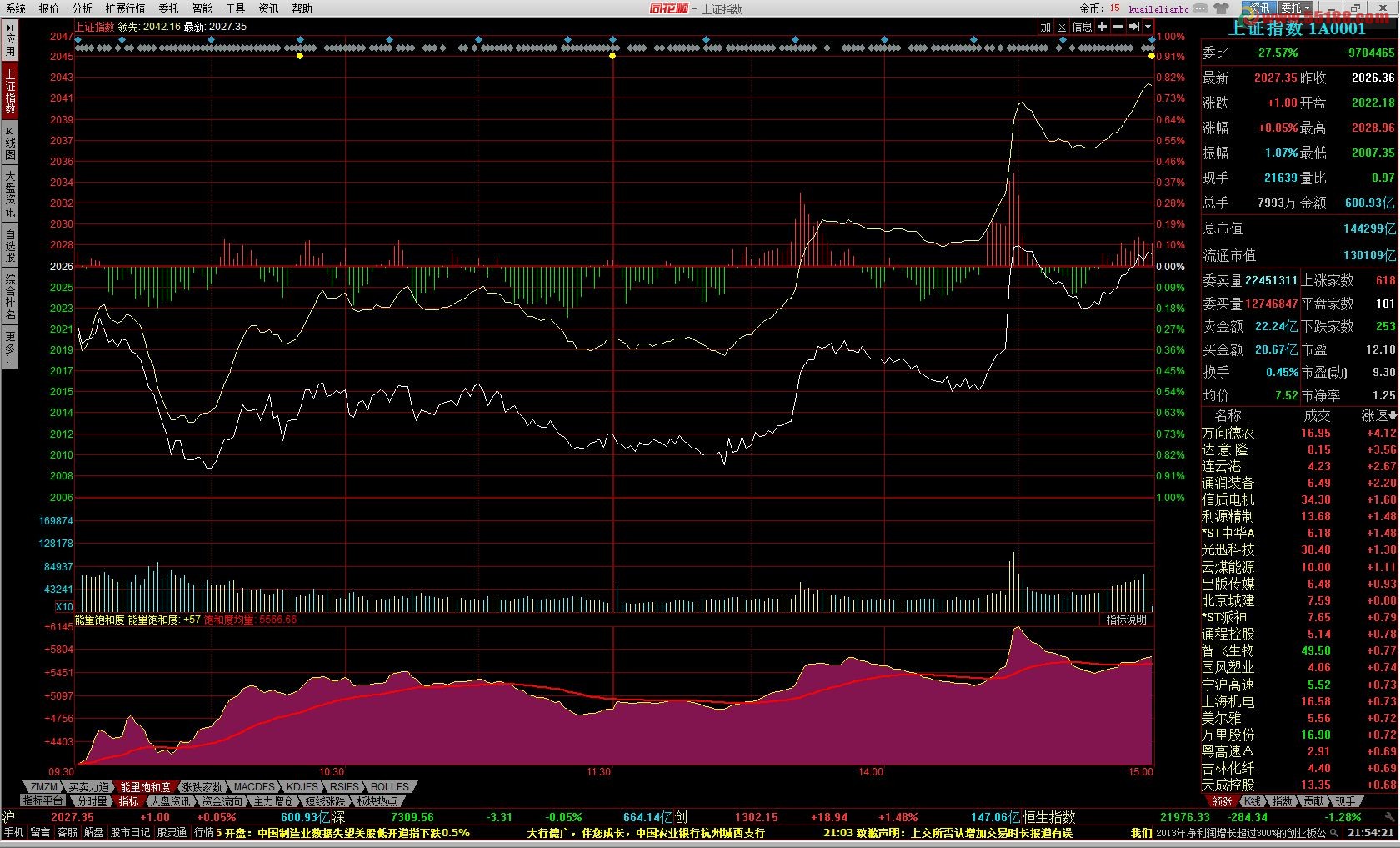Open the 分析 menu
The height and width of the screenshot is (848, 1400).
coord(82,8)
